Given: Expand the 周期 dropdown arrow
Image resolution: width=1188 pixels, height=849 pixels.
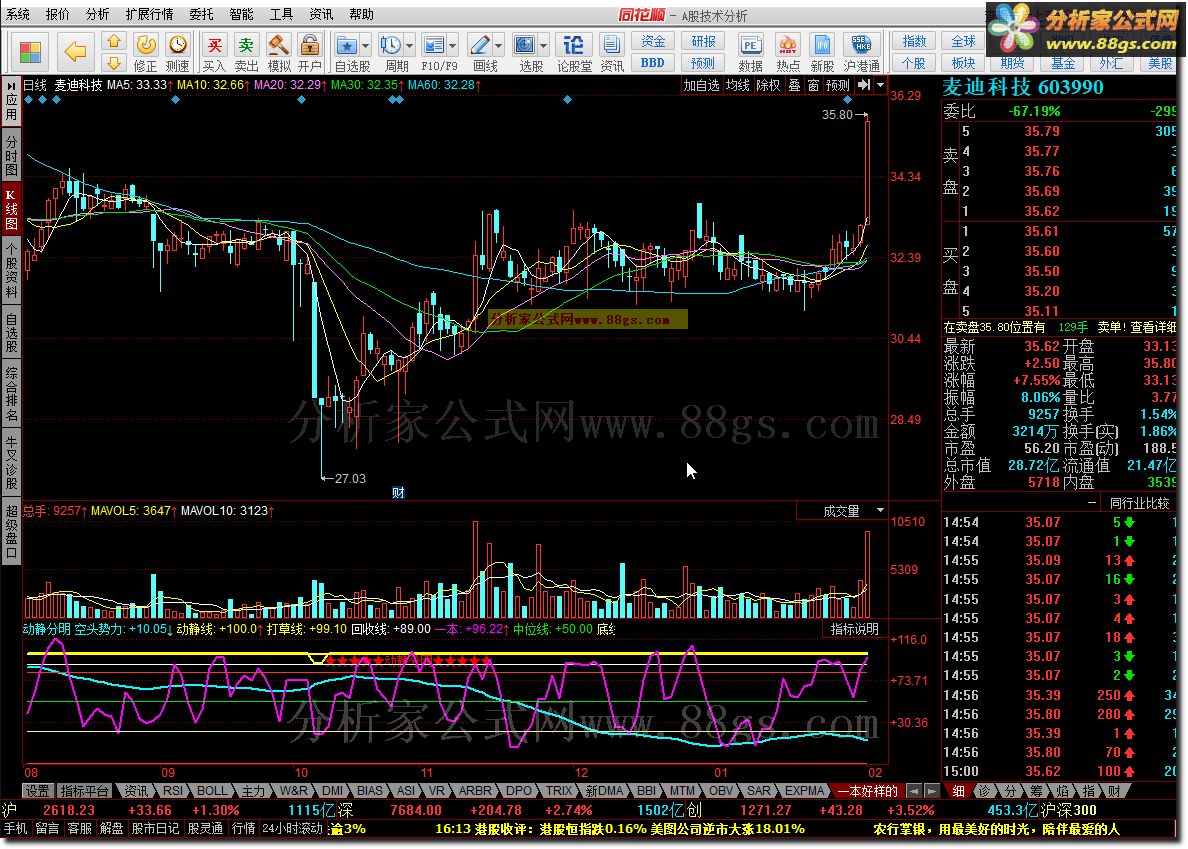Looking at the screenshot, I should pyautogui.click(x=409, y=45).
